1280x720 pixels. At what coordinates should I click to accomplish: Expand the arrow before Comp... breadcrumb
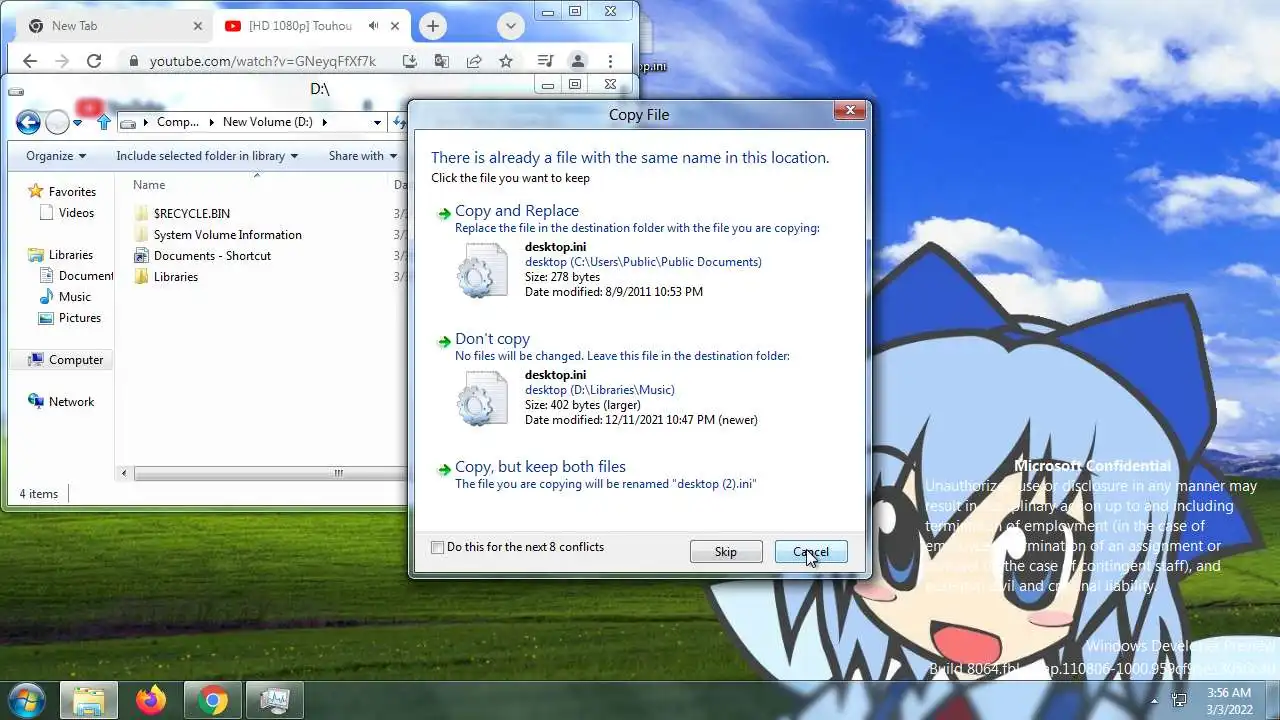(x=146, y=122)
